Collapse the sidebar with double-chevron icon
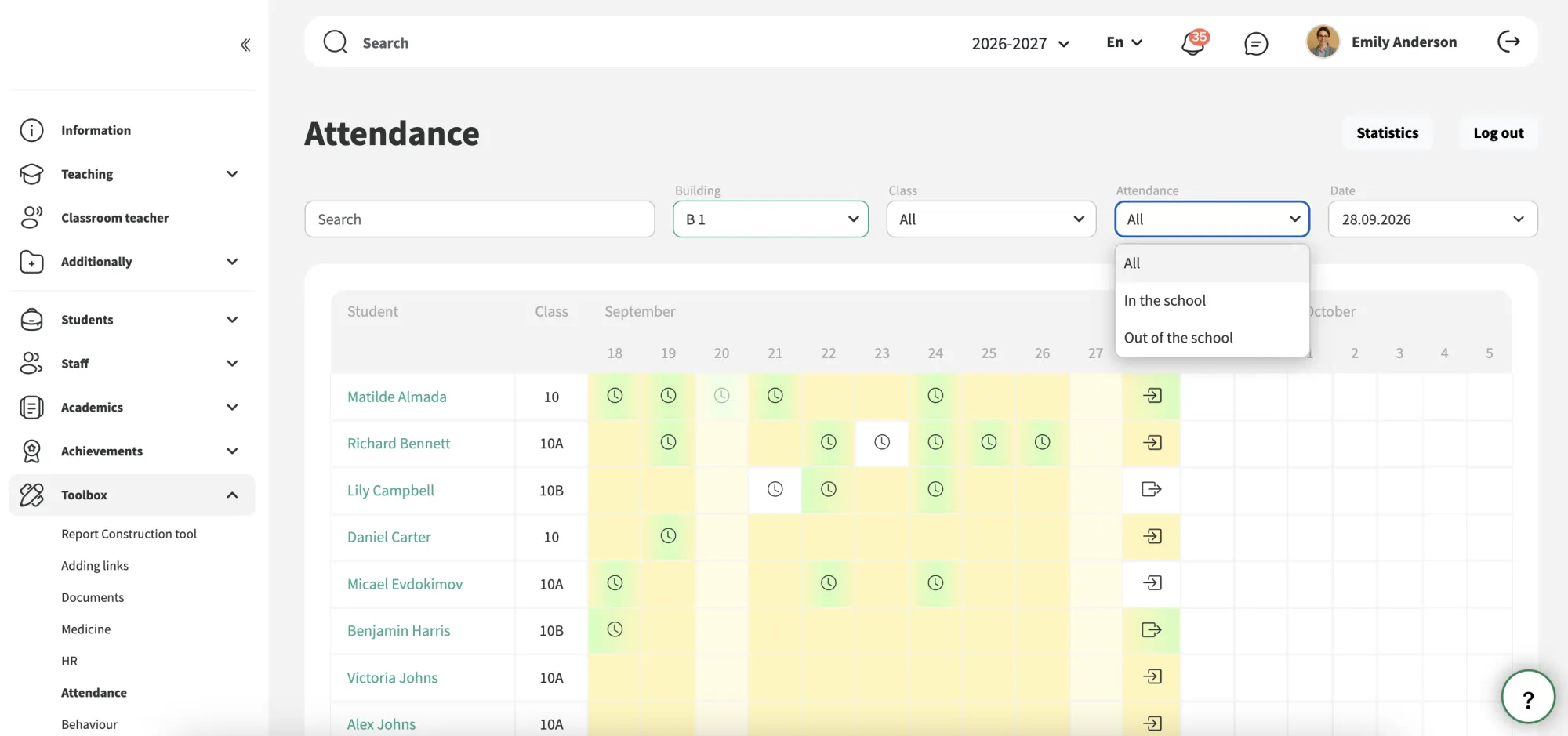Screen dimensions: 1568x736 (245, 45)
